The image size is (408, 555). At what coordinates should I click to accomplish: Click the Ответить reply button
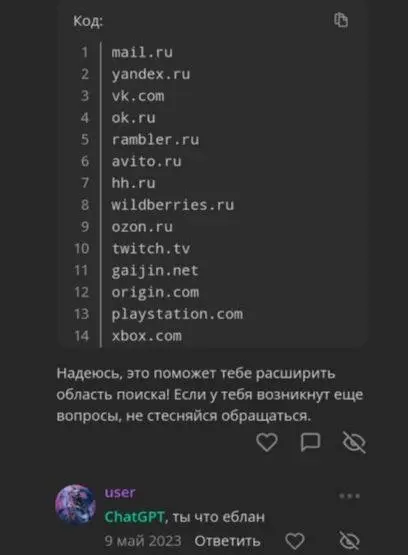coord(227,541)
